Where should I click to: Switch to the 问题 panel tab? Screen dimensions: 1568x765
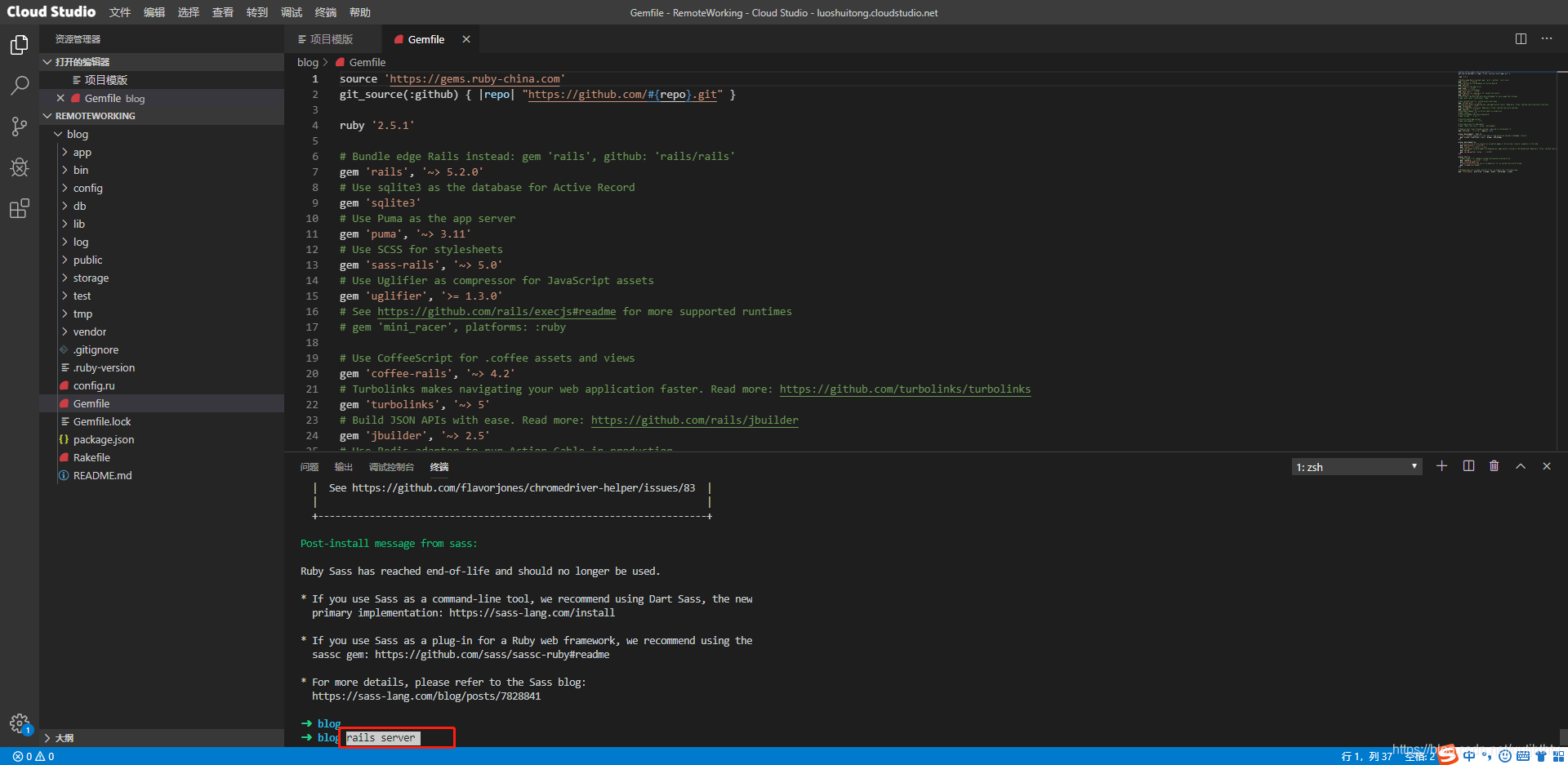(x=310, y=467)
